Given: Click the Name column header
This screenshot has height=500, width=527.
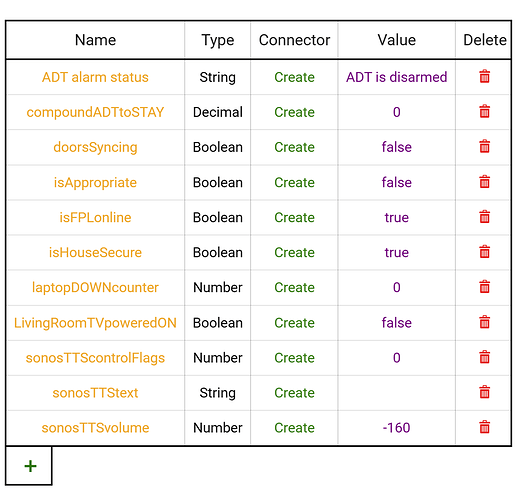Looking at the screenshot, I should click(x=95, y=40).
